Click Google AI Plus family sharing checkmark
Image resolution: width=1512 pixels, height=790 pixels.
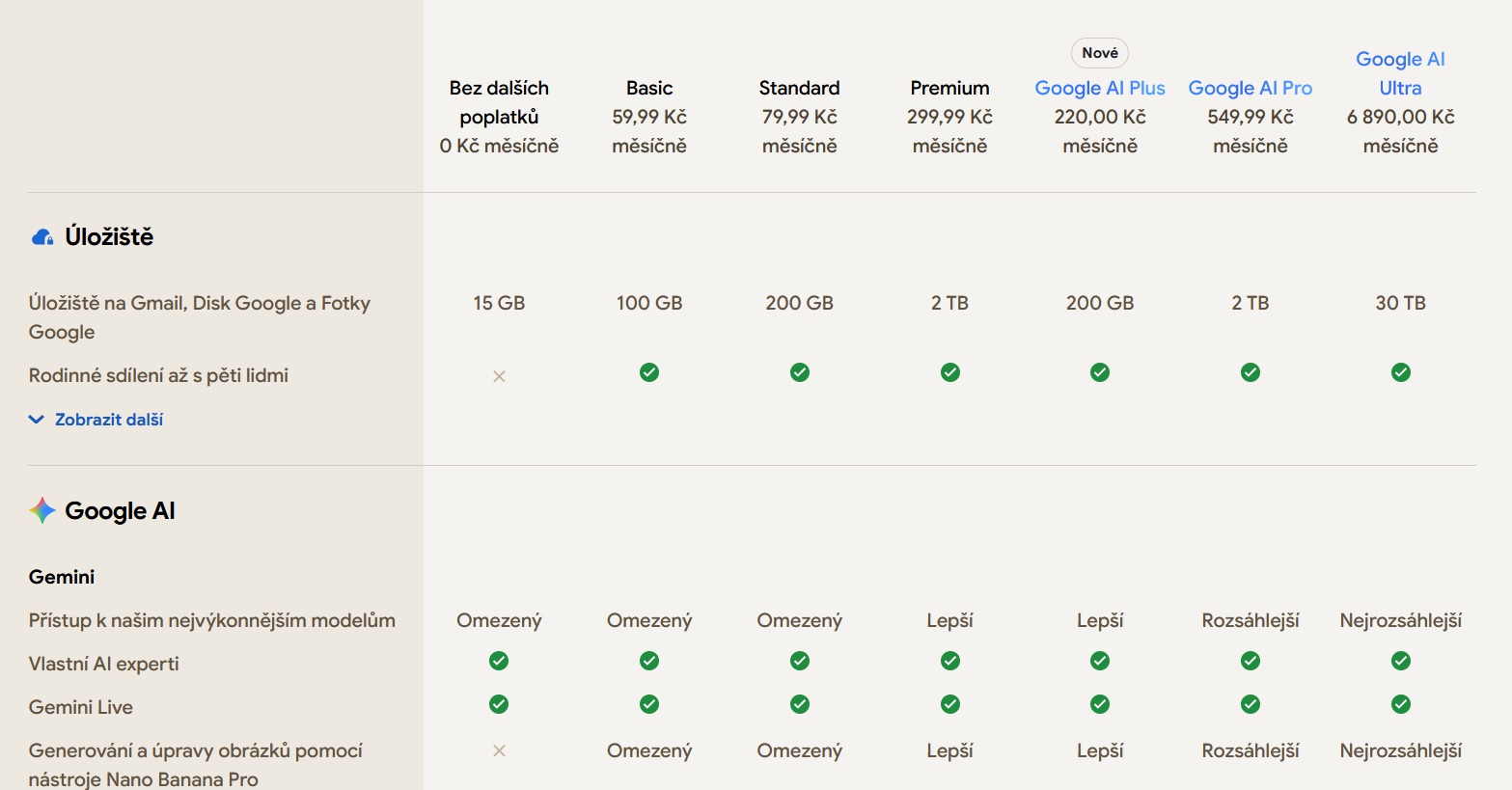(1100, 372)
